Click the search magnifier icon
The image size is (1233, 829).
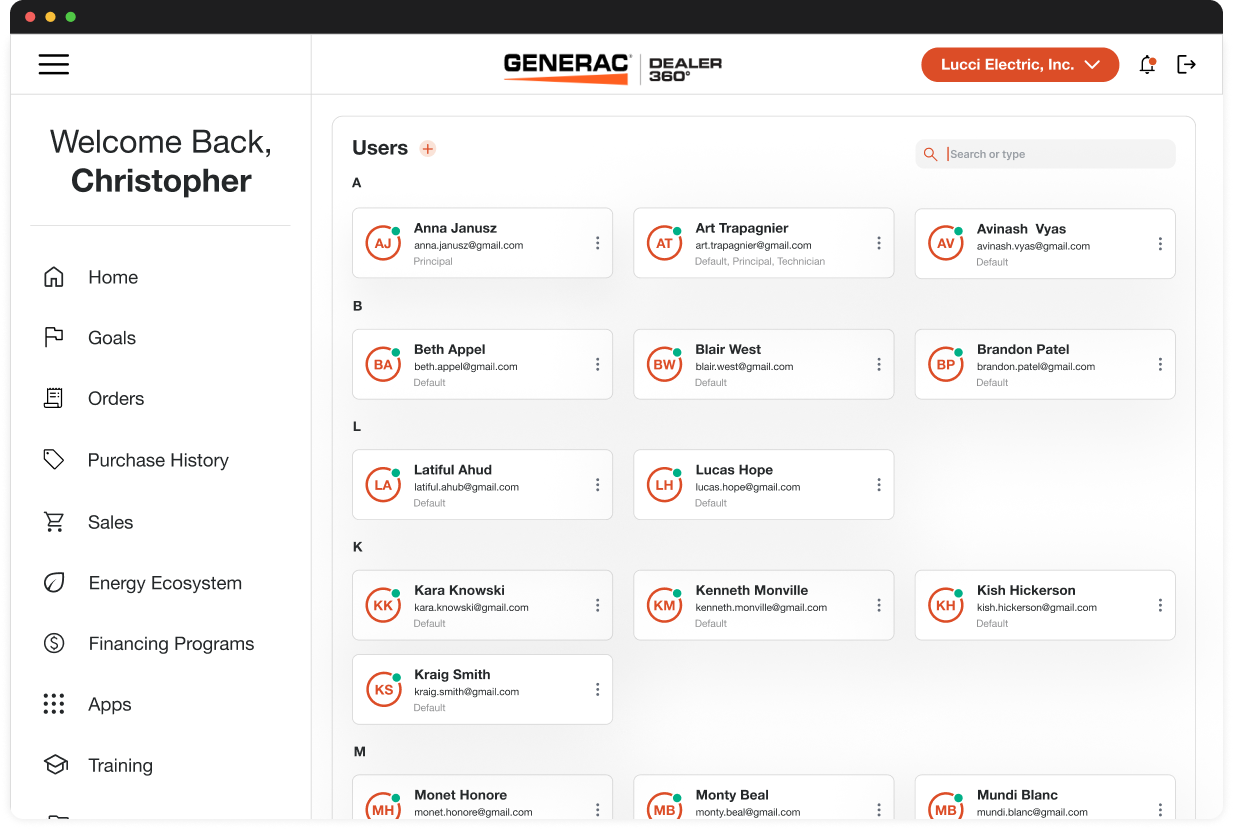[931, 154]
